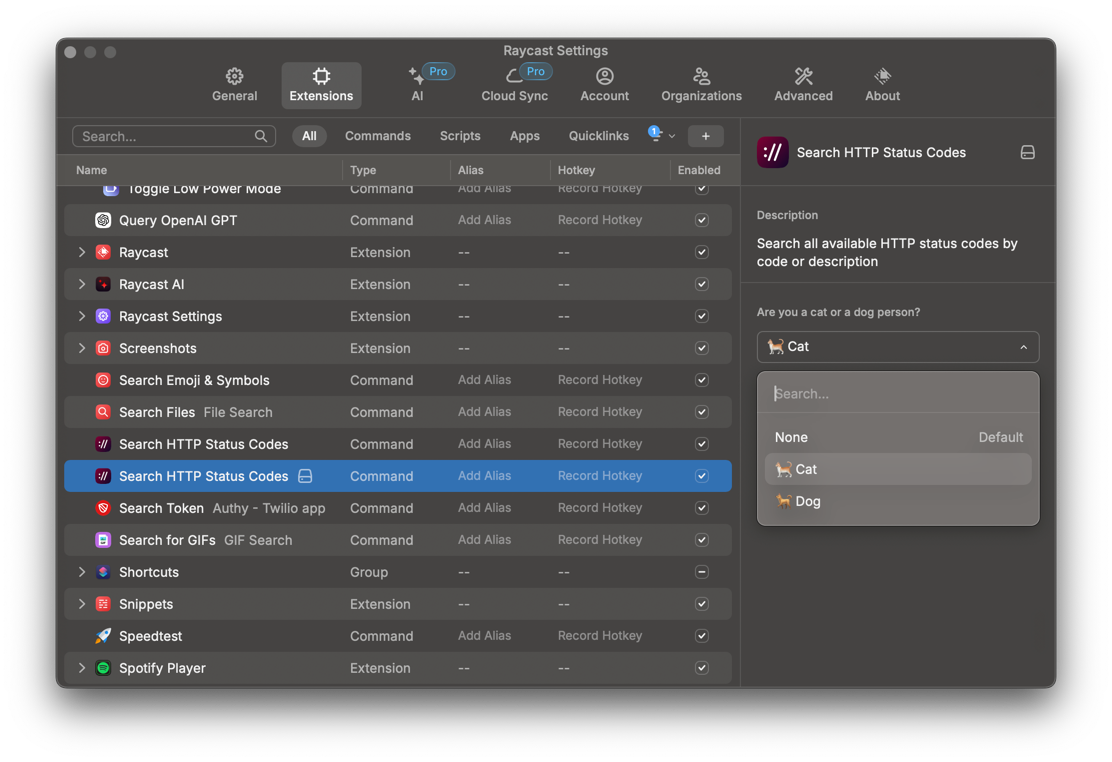This screenshot has height=762, width=1112.
Task: Add Alias for Search for GIFs
Action: click(x=484, y=540)
